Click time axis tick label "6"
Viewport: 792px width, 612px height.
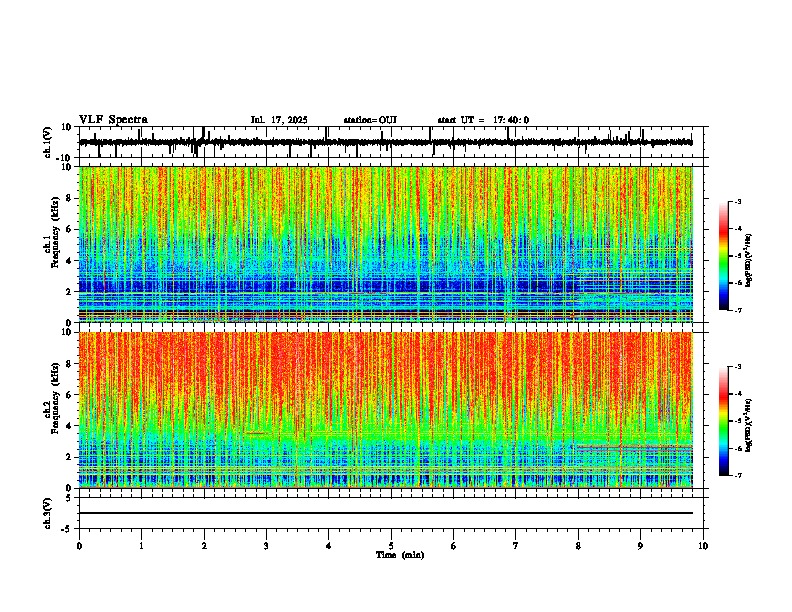tap(454, 546)
